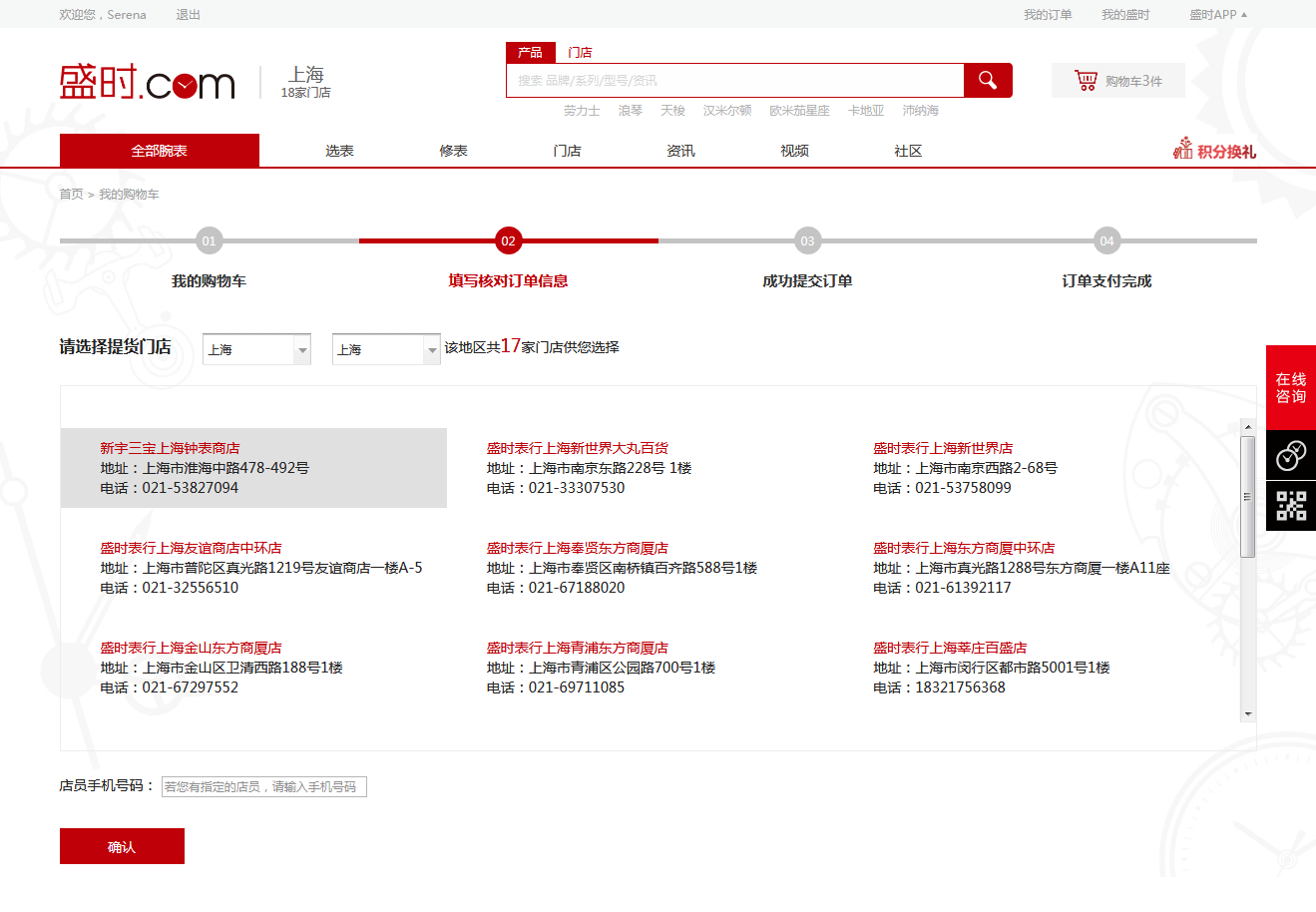
Task: Click step 01 我的购物车 circle
Action: coord(209,240)
